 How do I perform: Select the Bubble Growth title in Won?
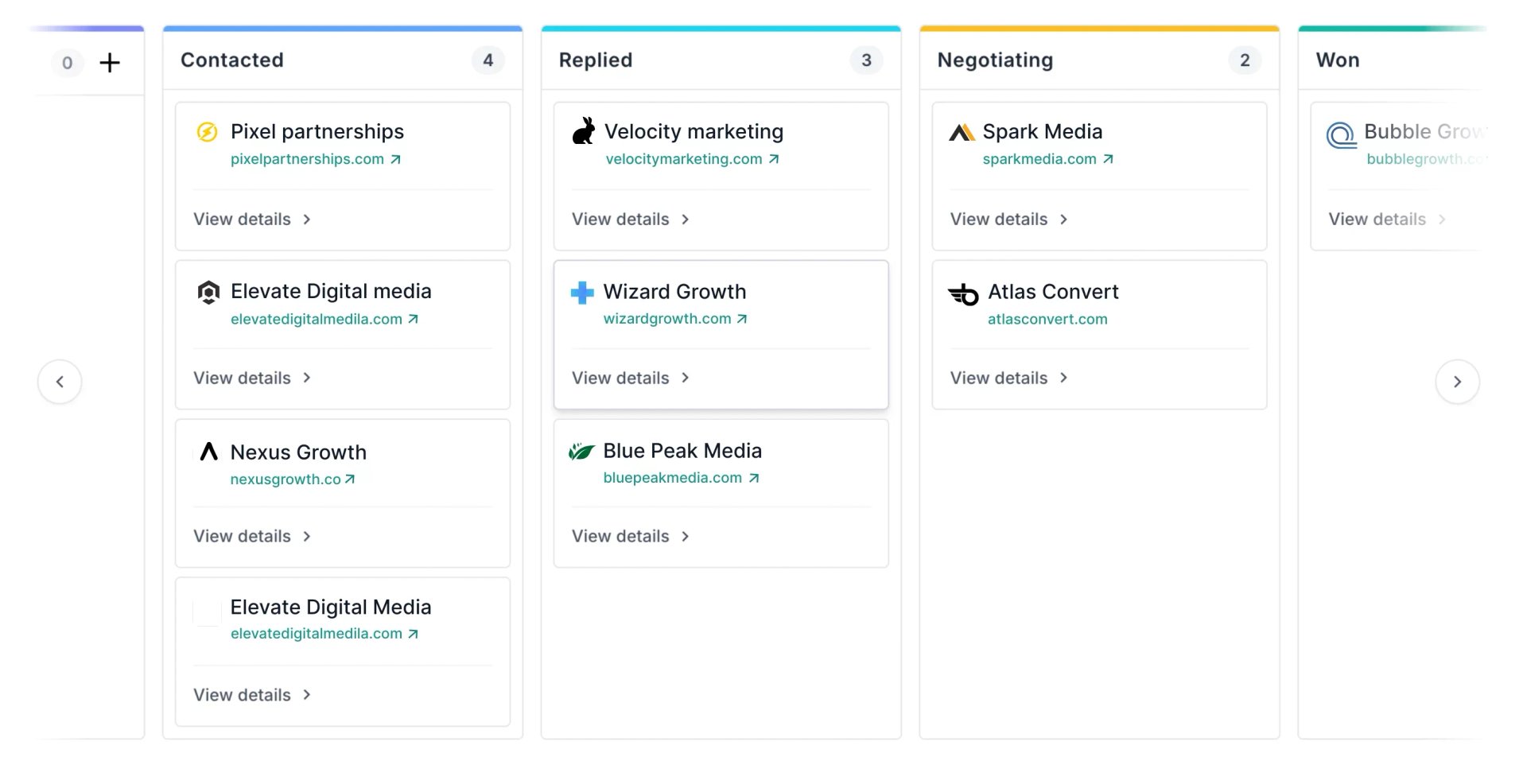tap(1424, 132)
